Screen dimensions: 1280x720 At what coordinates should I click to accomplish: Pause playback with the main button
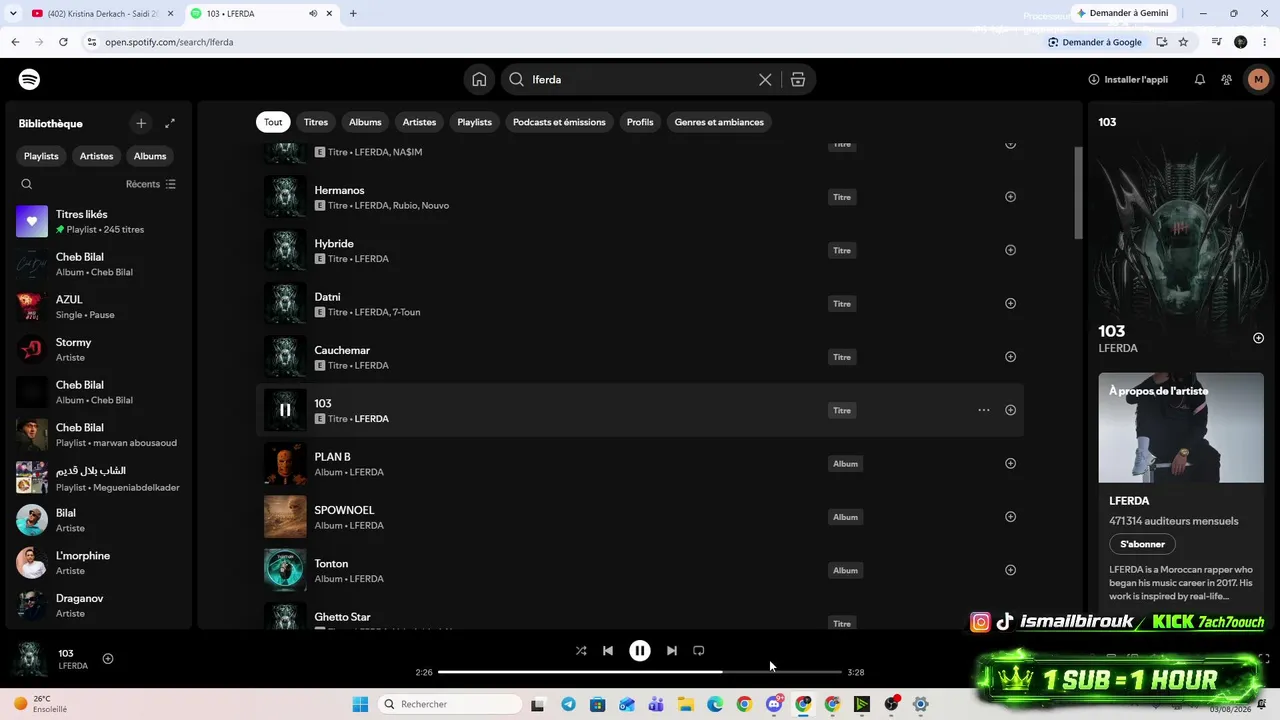coord(640,651)
